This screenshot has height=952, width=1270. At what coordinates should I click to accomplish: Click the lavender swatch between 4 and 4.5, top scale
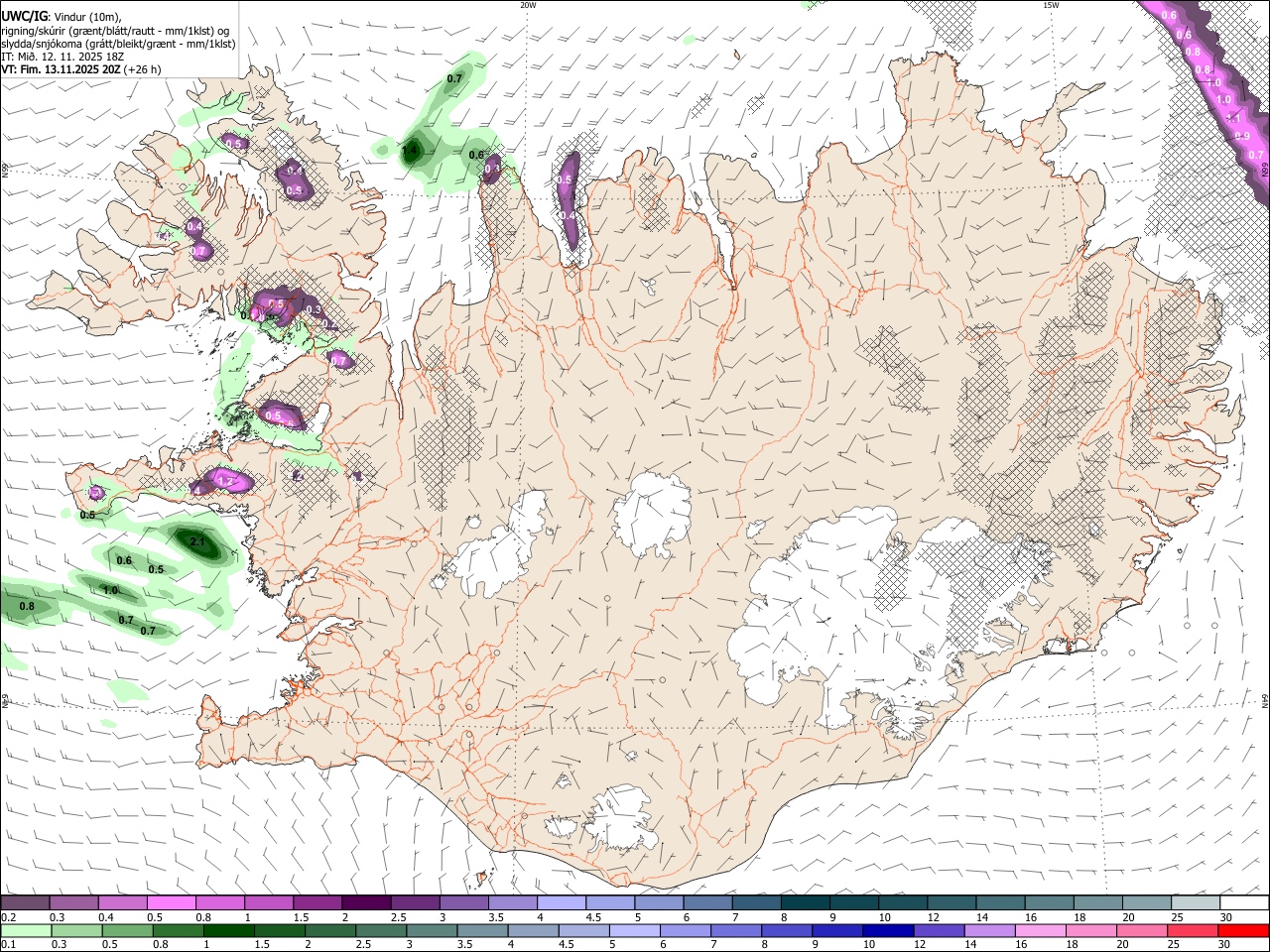(x=562, y=903)
